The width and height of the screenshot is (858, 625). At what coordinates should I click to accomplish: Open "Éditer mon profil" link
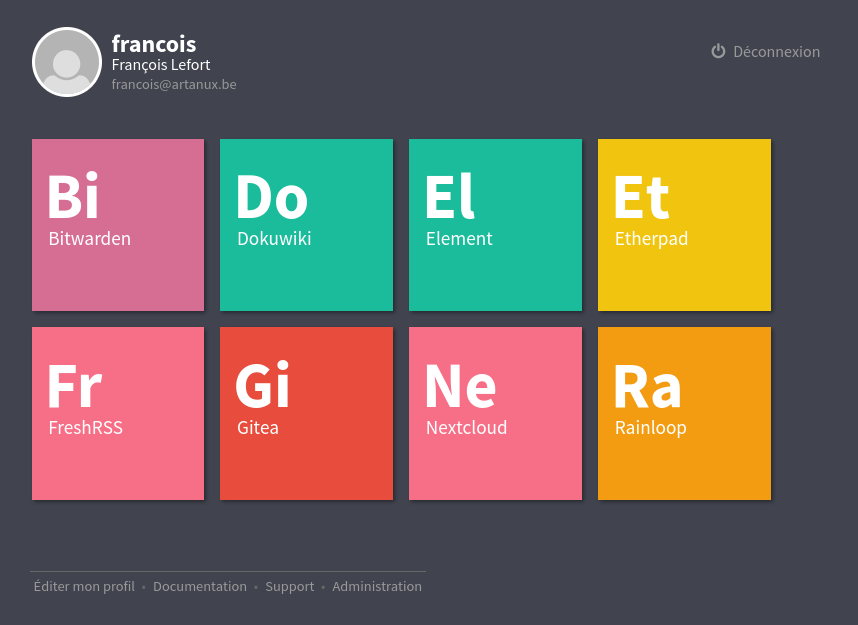[84, 587]
